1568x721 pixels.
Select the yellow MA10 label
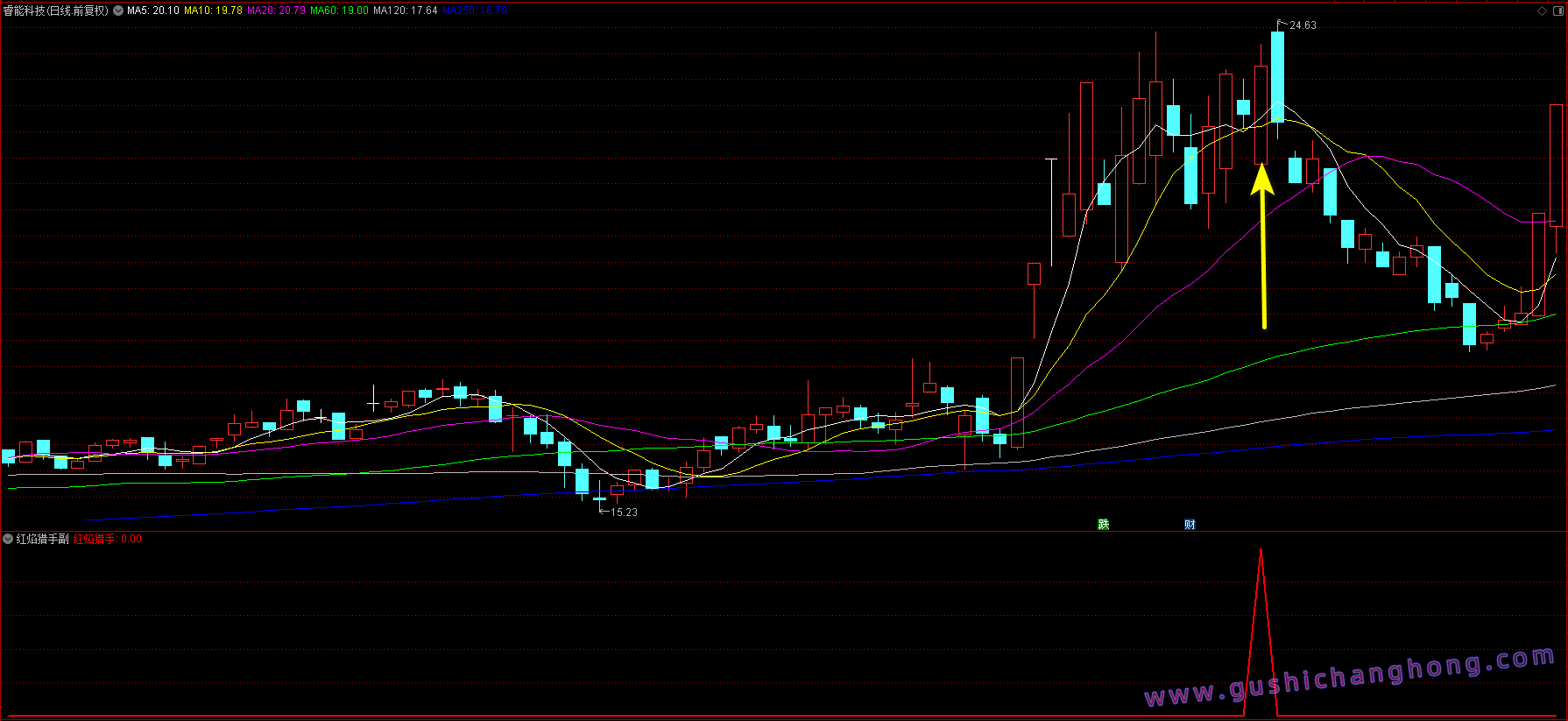pyautogui.click(x=213, y=11)
